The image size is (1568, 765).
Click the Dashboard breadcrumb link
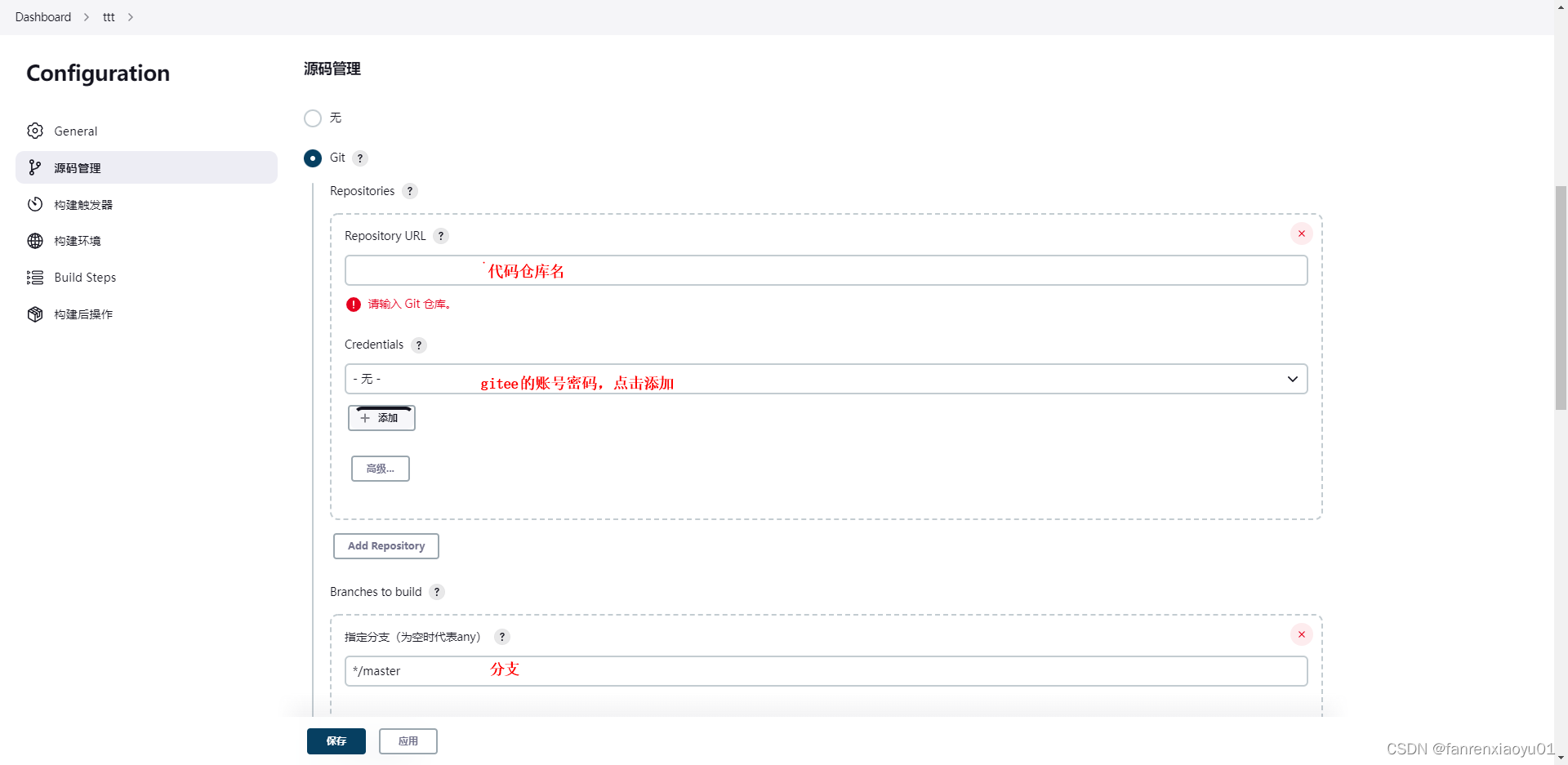(43, 17)
